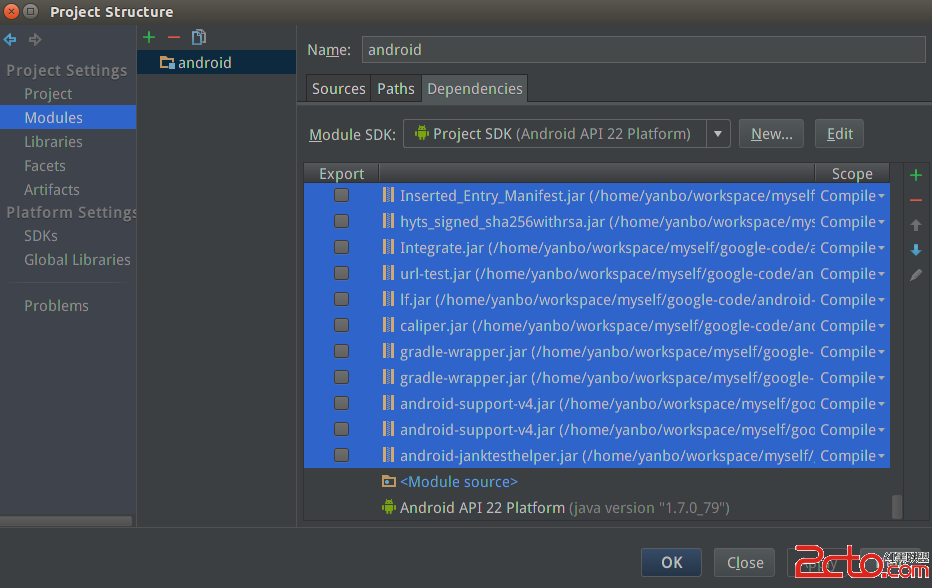Move selected dependency down with arrow icon
Viewport: 932px width, 588px height.
click(x=915, y=250)
